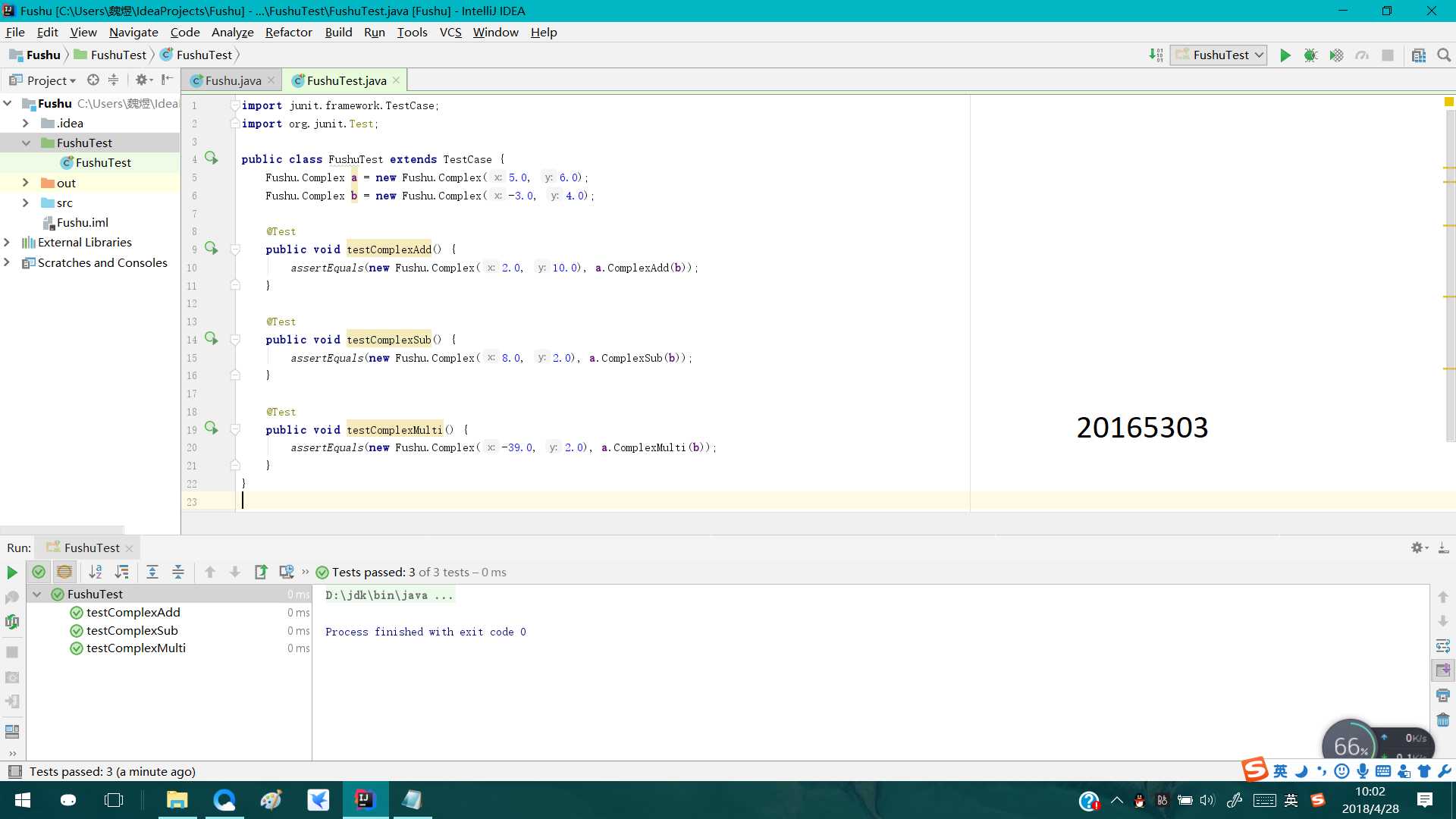Toggle auto-test icon in Run sidebar
Viewport: 1456px width, 819px height.
point(12,622)
